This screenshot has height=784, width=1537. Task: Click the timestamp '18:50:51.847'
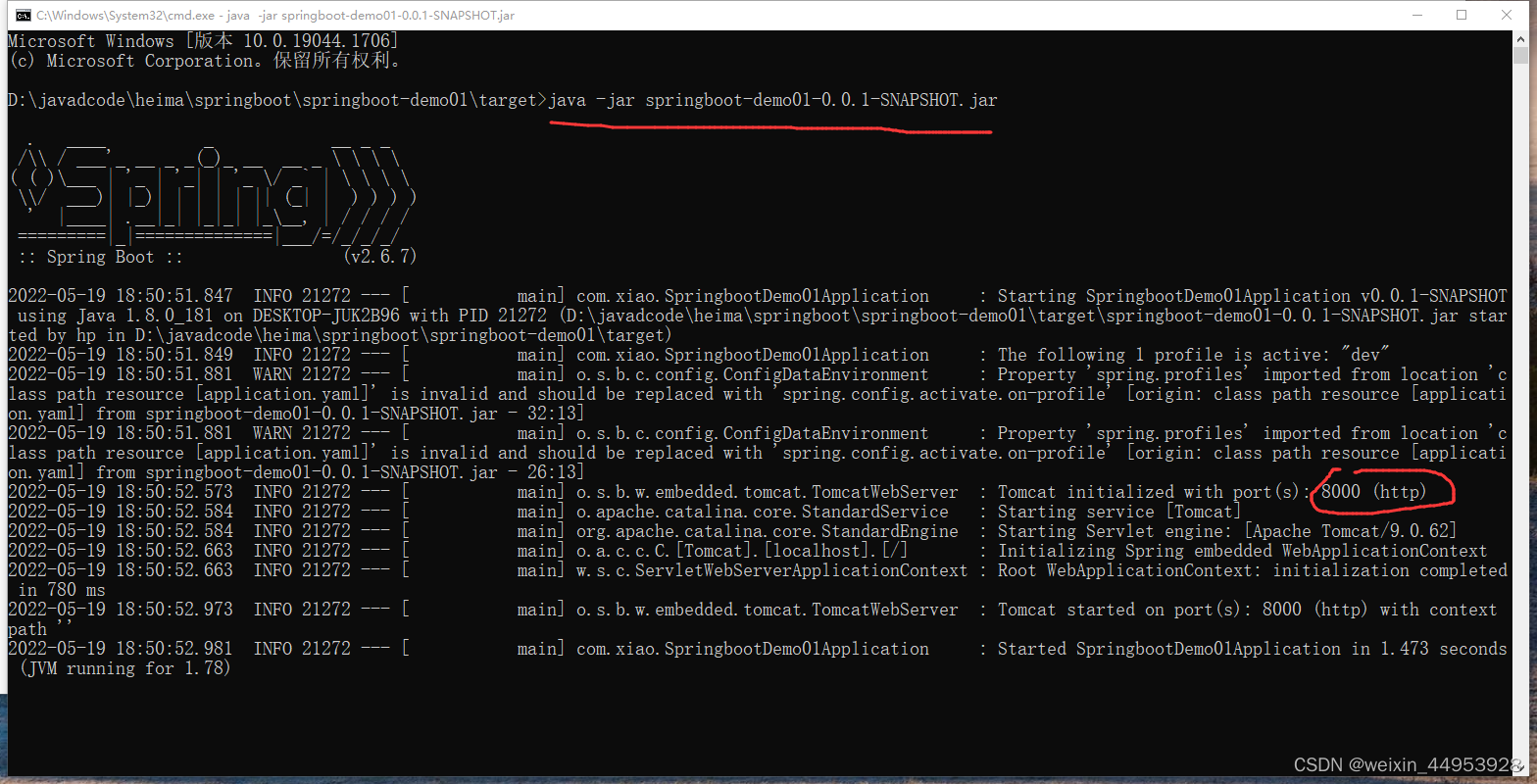point(174,296)
